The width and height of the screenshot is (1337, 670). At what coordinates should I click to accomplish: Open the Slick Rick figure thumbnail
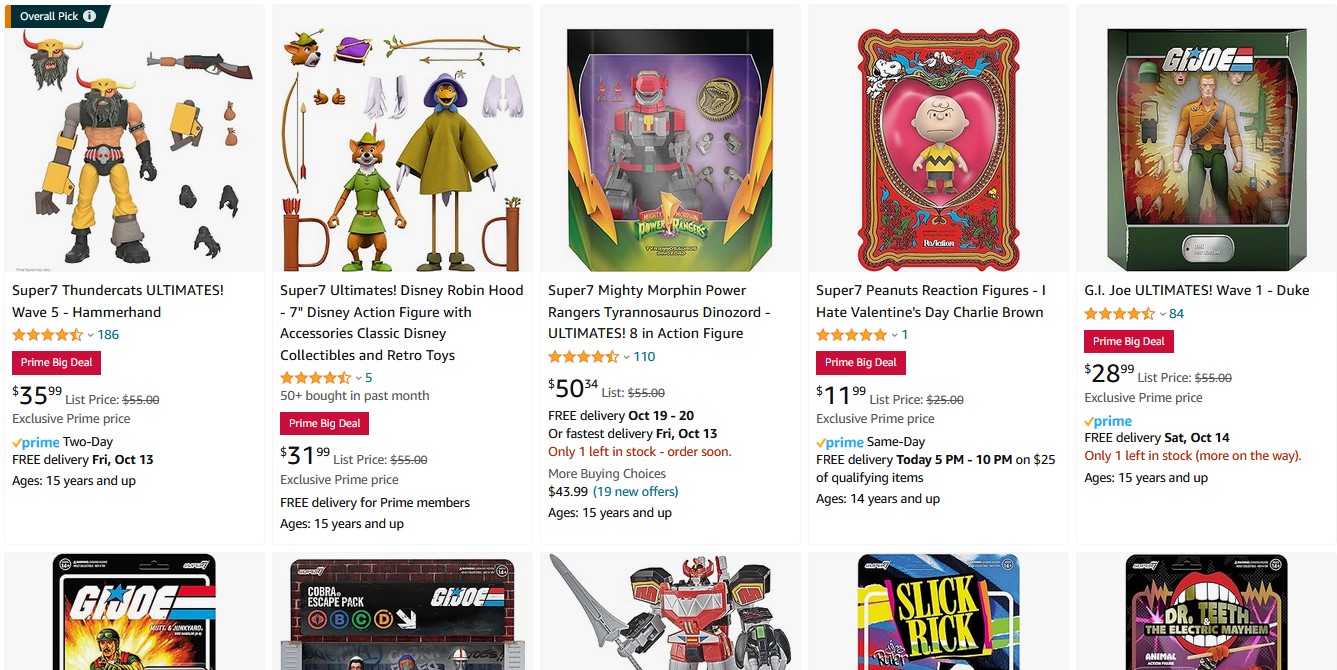938,612
